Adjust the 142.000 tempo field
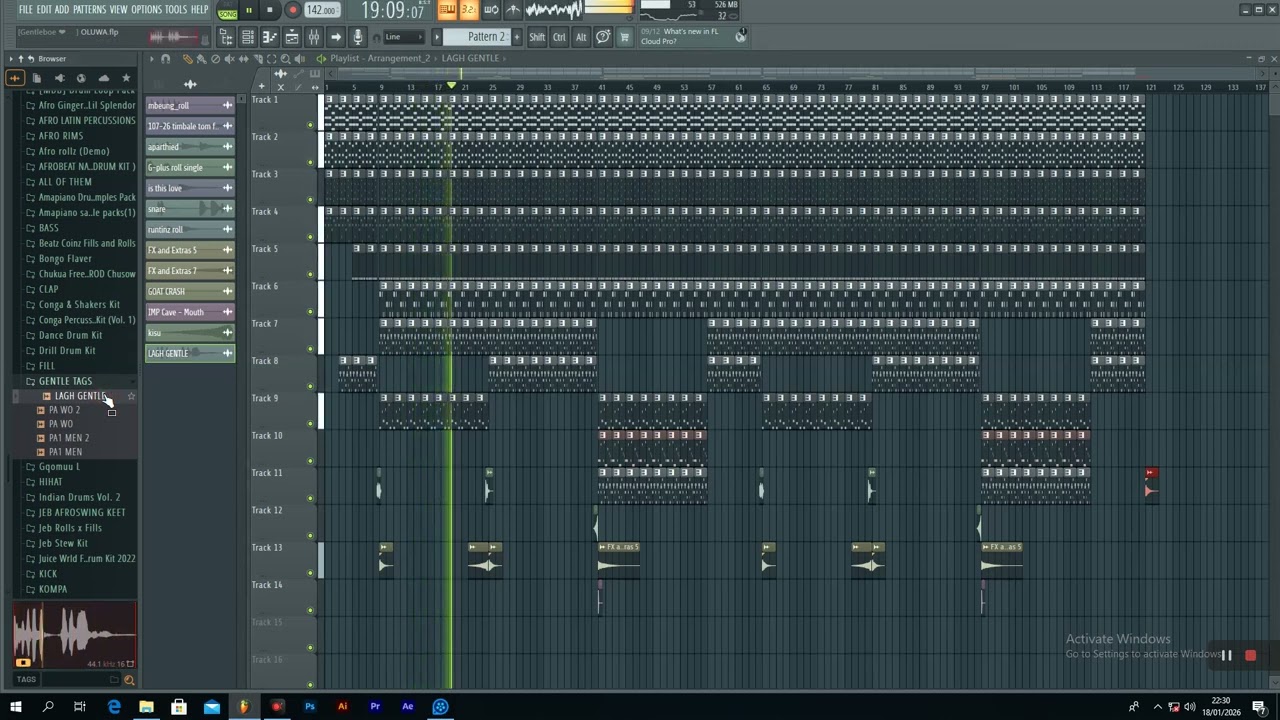Viewport: 1280px width, 720px height. coord(322,10)
